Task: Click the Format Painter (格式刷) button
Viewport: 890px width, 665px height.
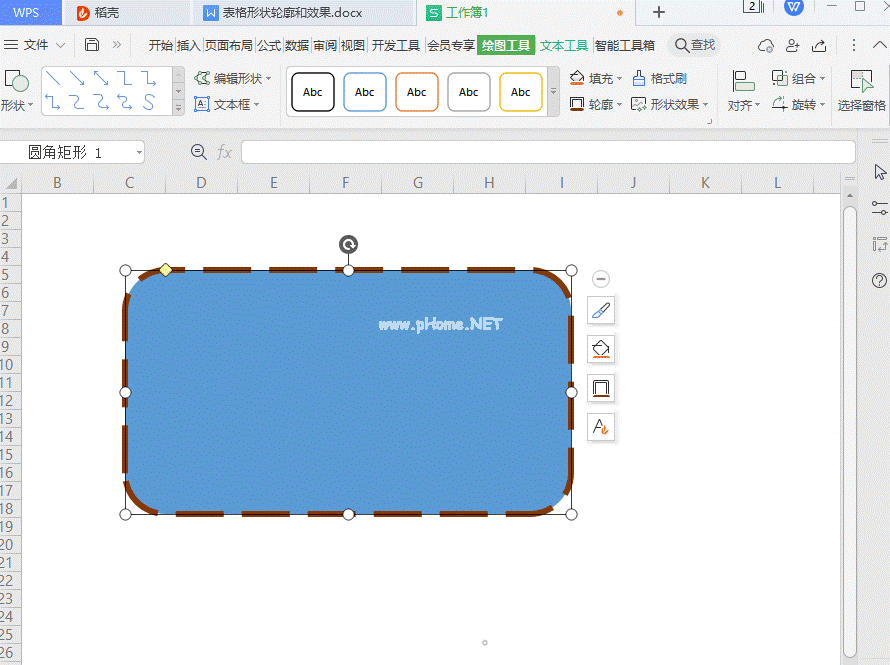Action: tap(660, 78)
